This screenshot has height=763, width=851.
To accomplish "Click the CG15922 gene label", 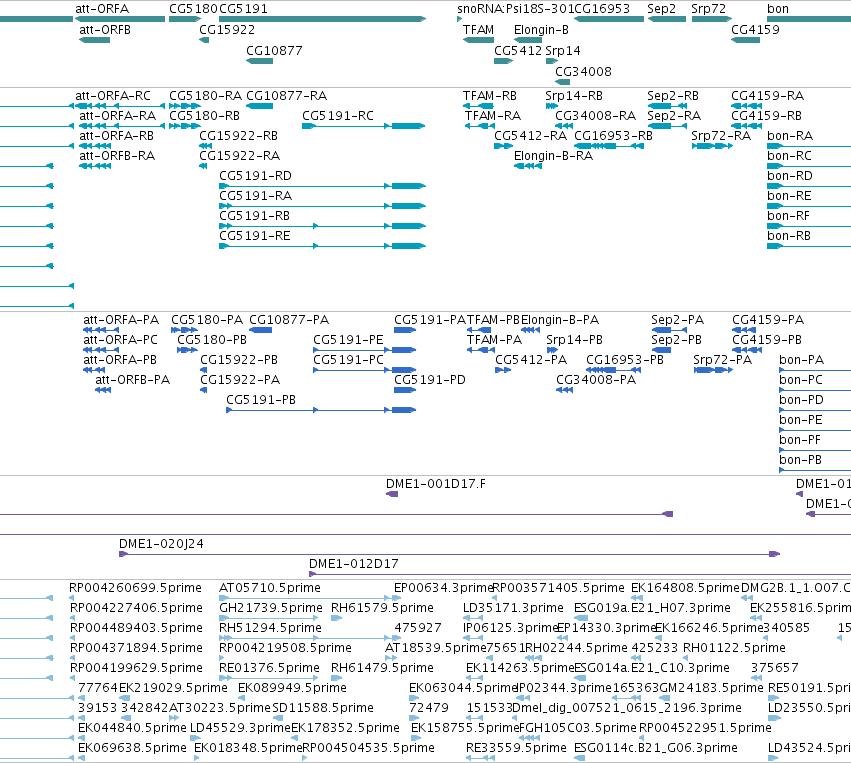I will (227, 30).
